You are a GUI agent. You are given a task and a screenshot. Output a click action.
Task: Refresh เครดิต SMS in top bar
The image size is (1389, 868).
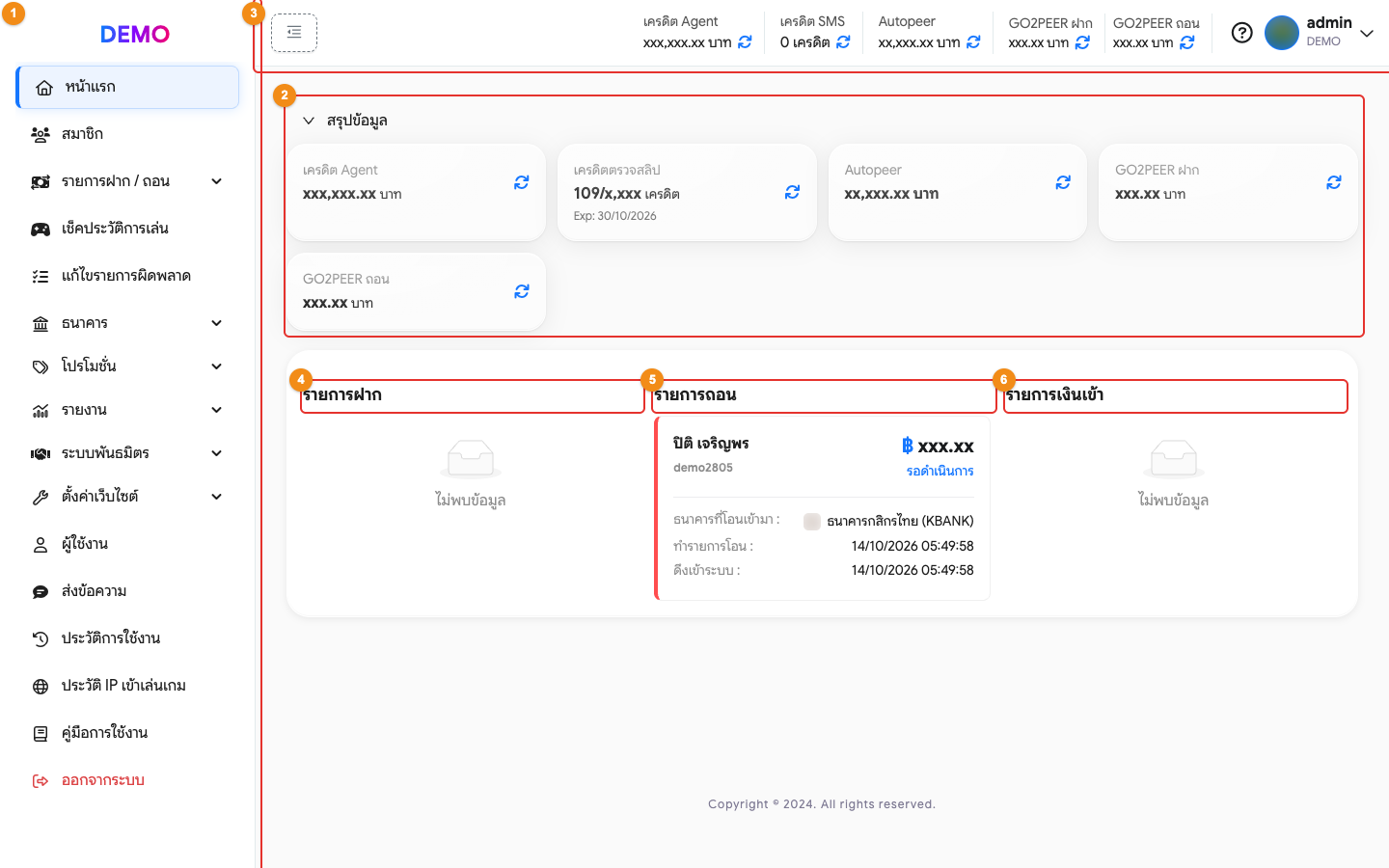pyautogui.click(x=843, y=42)
